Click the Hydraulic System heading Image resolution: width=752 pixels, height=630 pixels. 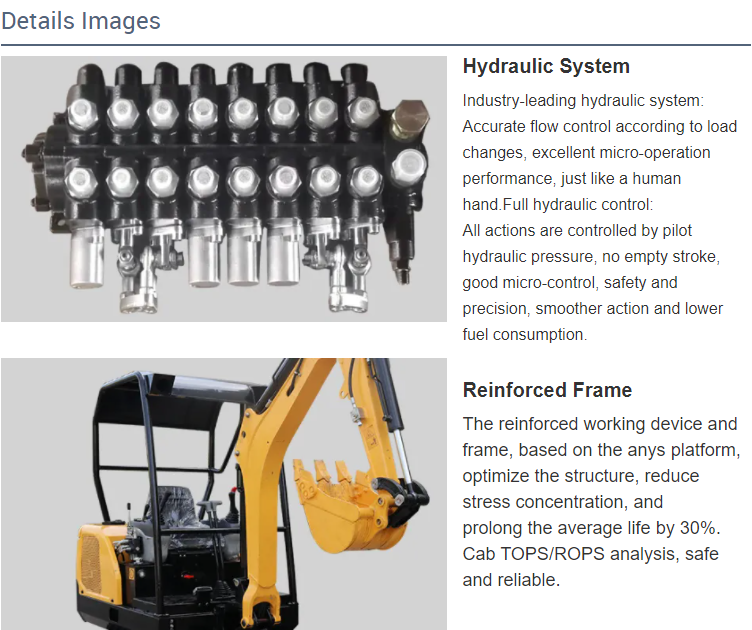pyautogui.click(x=546, y=67)
